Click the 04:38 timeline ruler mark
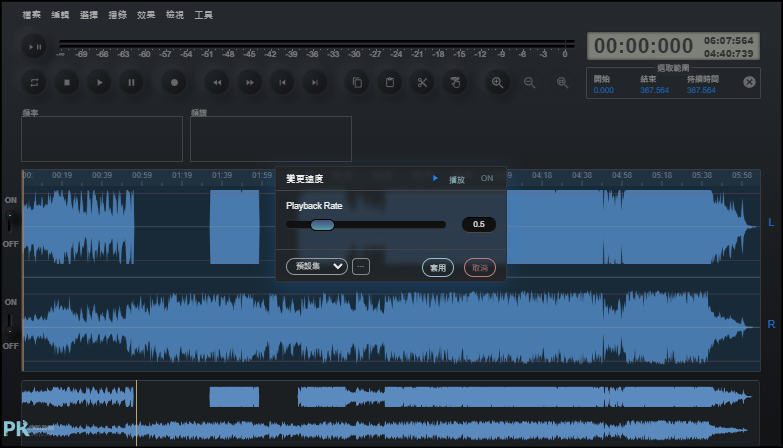The image size is (783, 448). tap(582, 175)
